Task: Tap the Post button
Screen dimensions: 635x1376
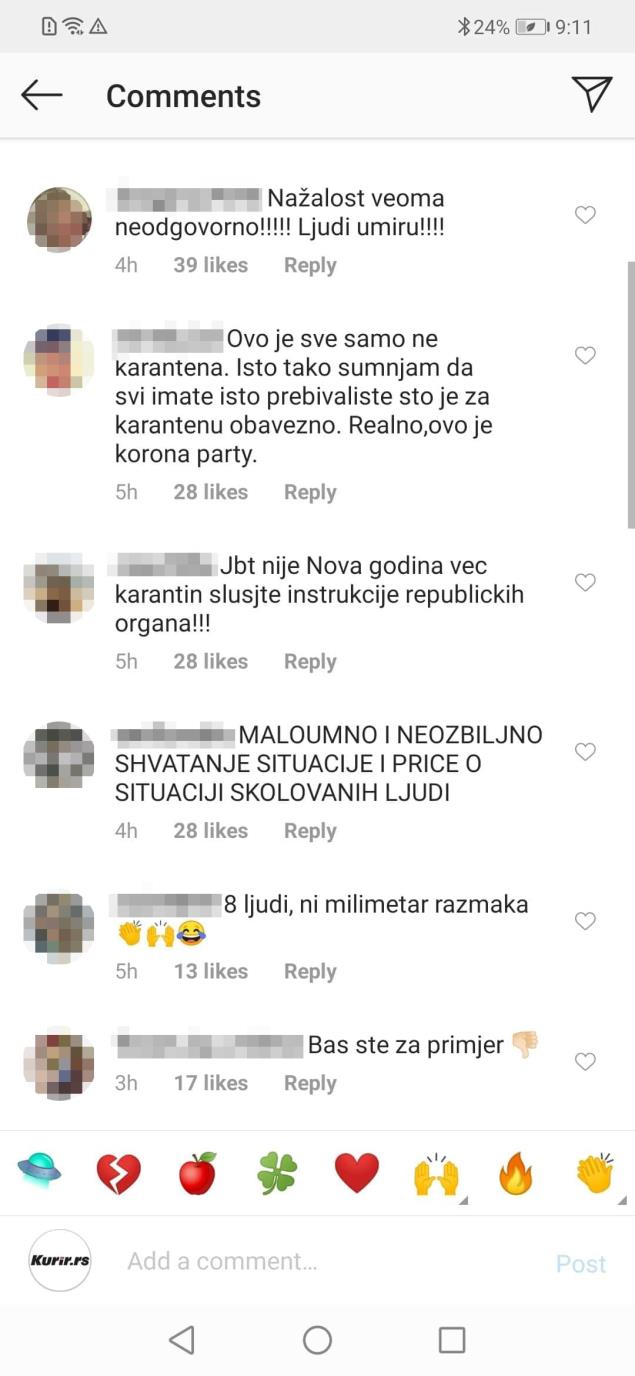Action: 581,1264
